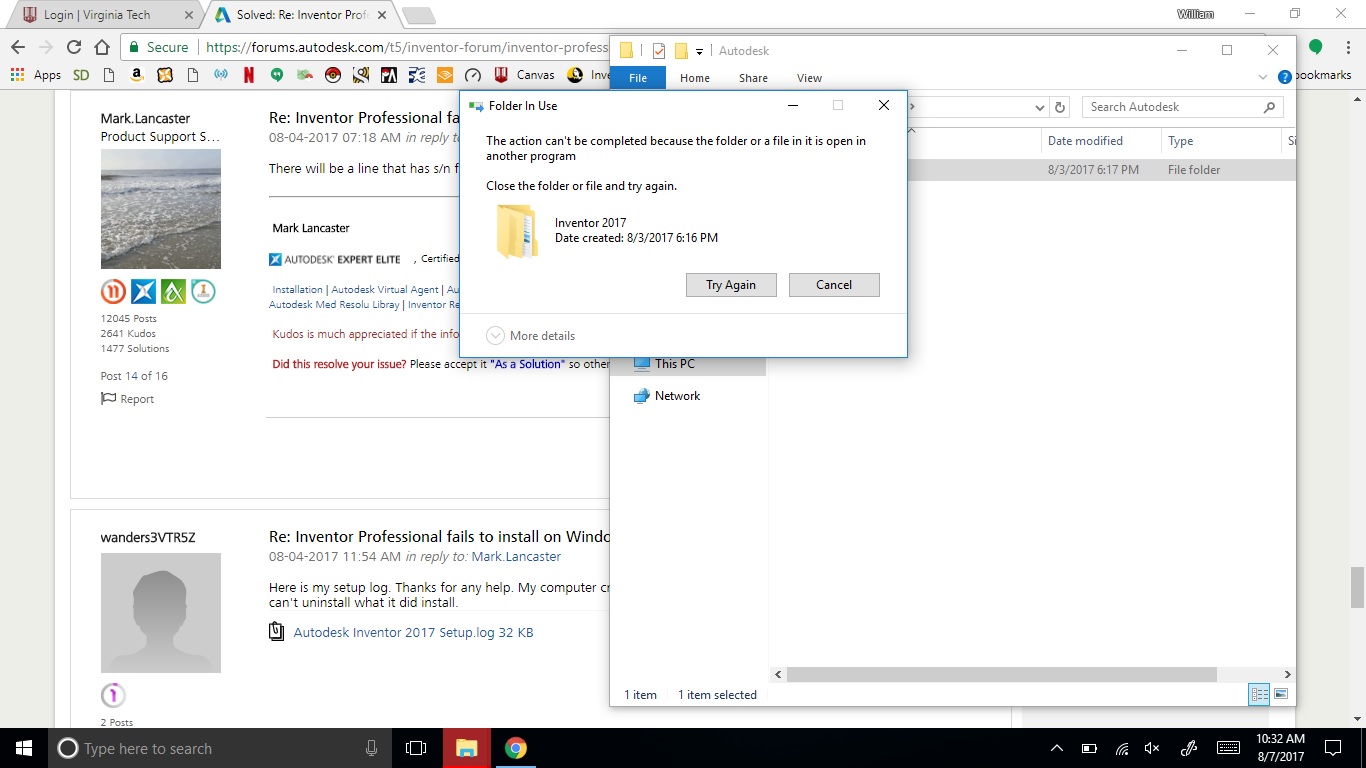Screen dimensions: 1366x768
Task: Click the Search Autodesk input field
Action: 1172,107
